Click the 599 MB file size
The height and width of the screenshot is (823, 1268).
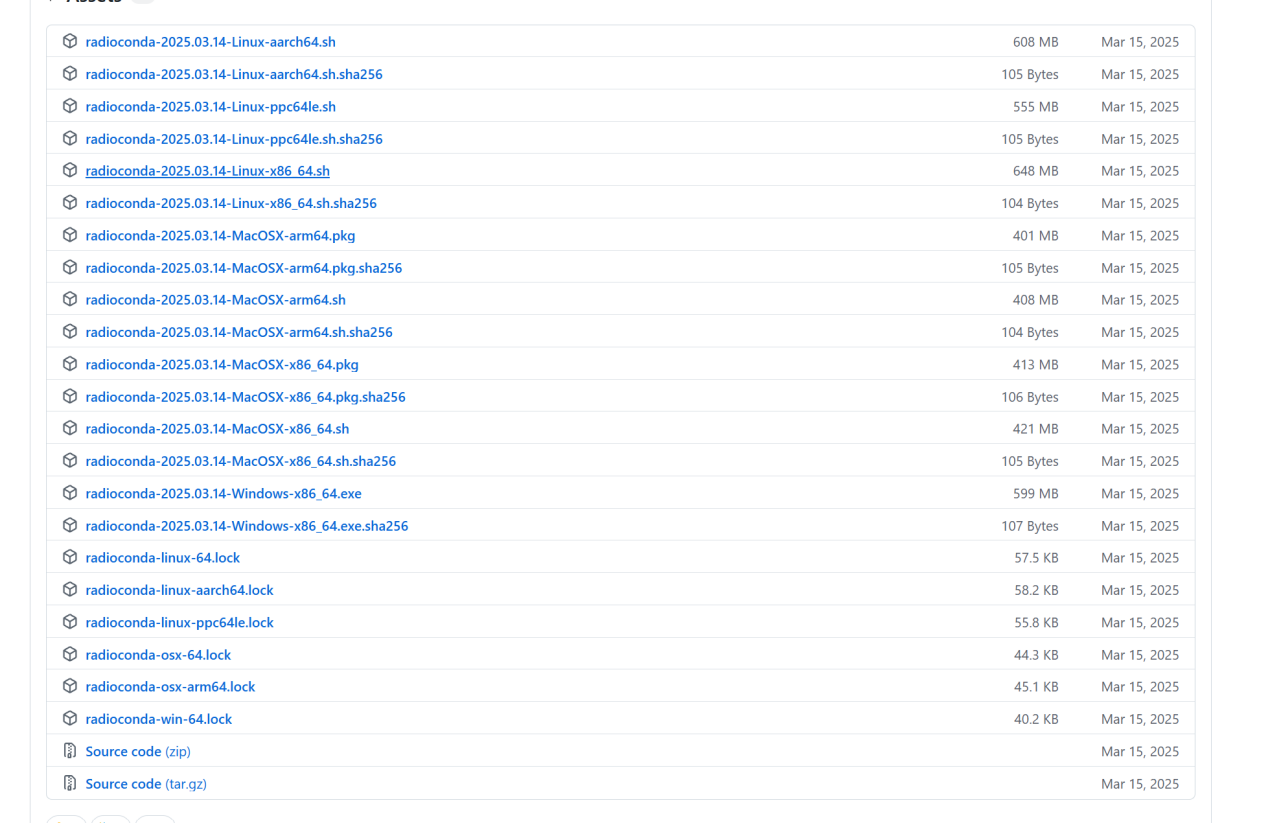point(1035,493)
